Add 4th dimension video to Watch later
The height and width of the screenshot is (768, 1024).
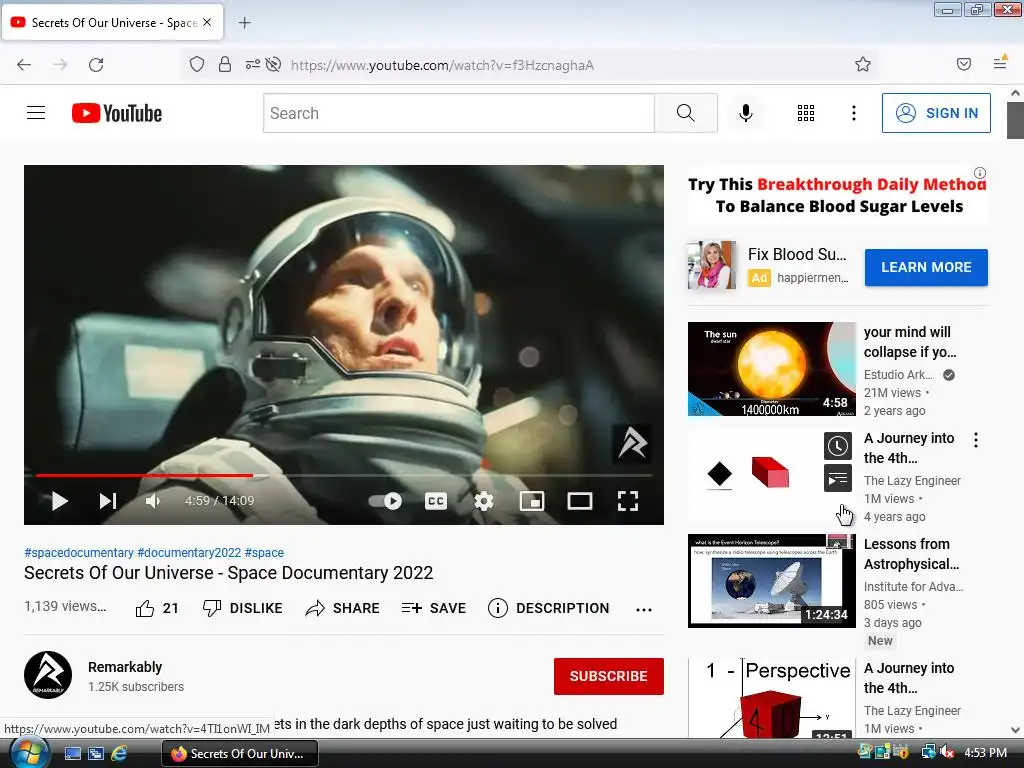tap(837, 446)
